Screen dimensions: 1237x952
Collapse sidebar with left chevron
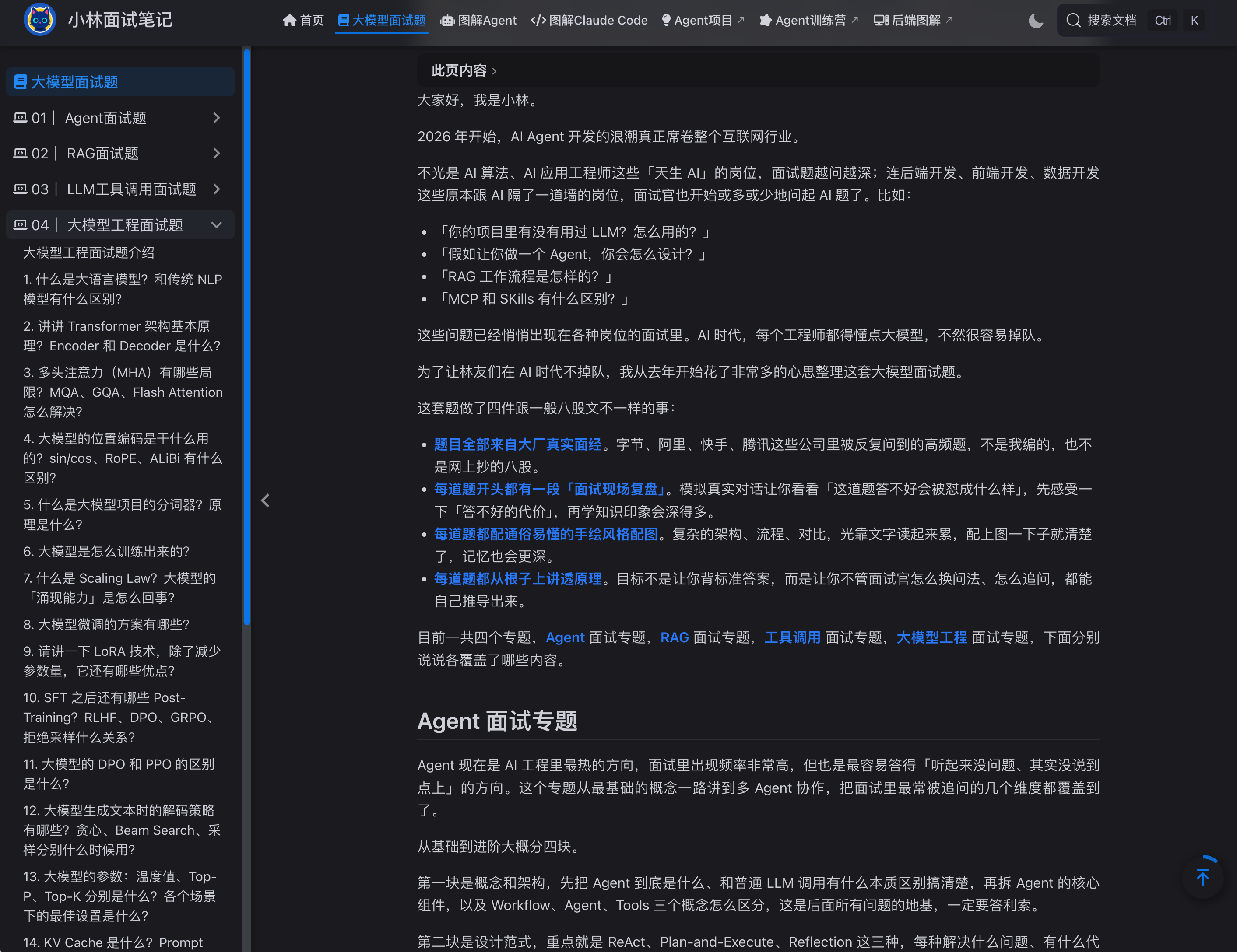(x=265, y=500)
